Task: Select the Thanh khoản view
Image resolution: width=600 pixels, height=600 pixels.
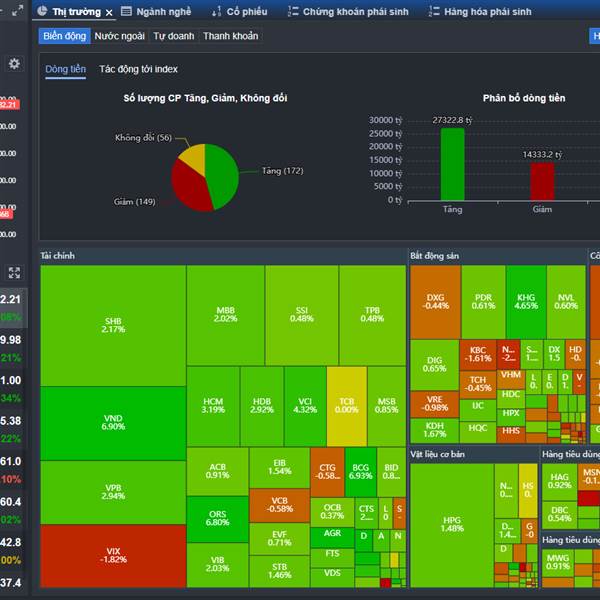Action: (x=231, y=36)
